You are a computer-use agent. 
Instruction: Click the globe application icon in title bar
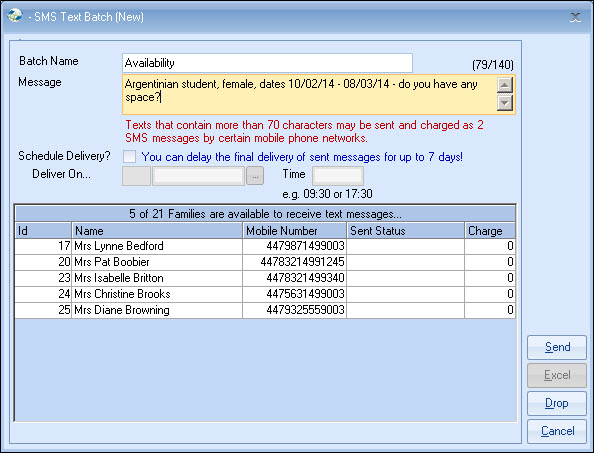coord(15,16)
